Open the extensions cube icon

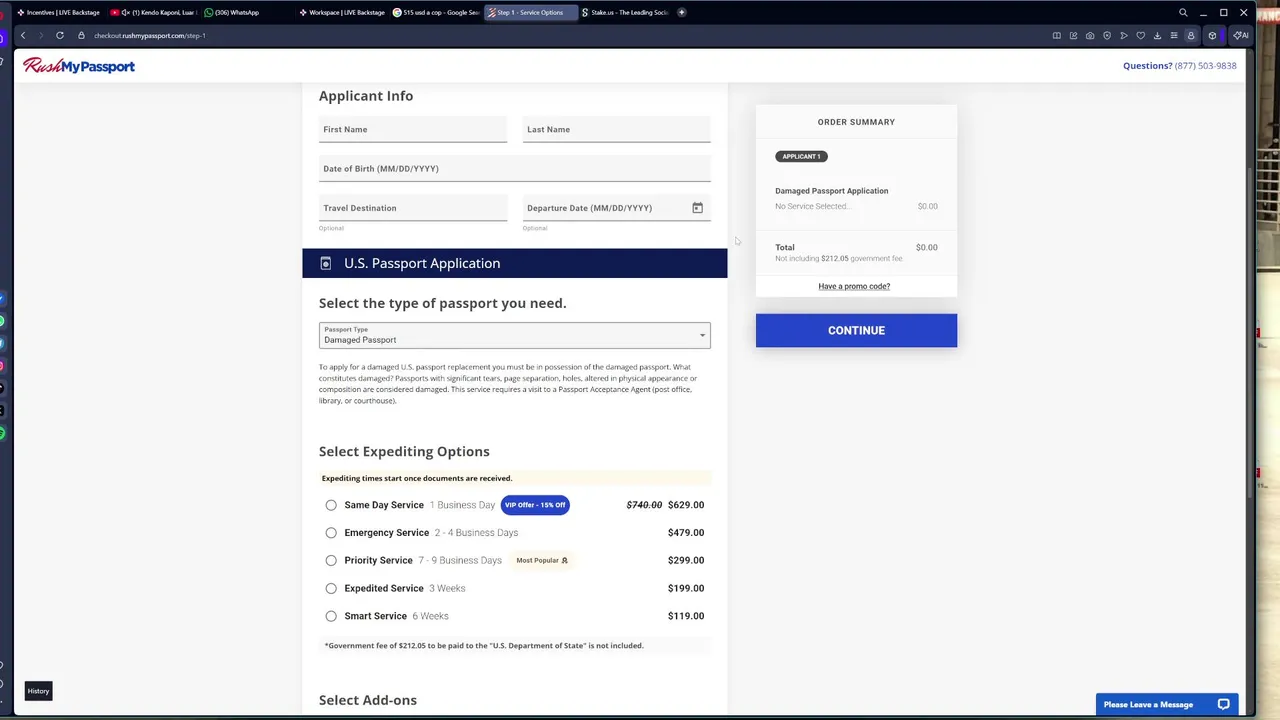tap(1212, 36)
